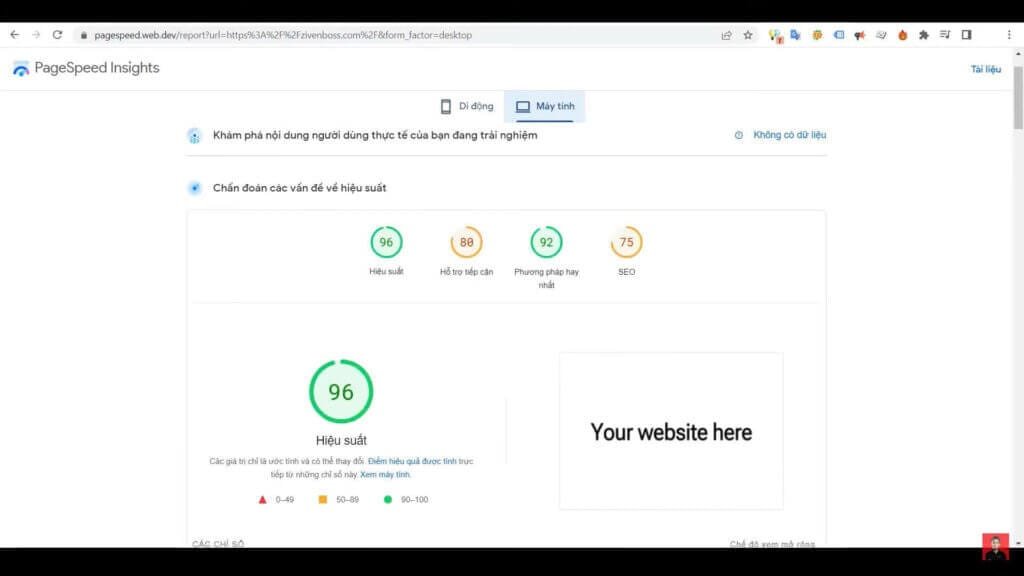The width and height of the screenshot is (1024, 576).
Task: Open the media control playlist icon
Action: 945,35
